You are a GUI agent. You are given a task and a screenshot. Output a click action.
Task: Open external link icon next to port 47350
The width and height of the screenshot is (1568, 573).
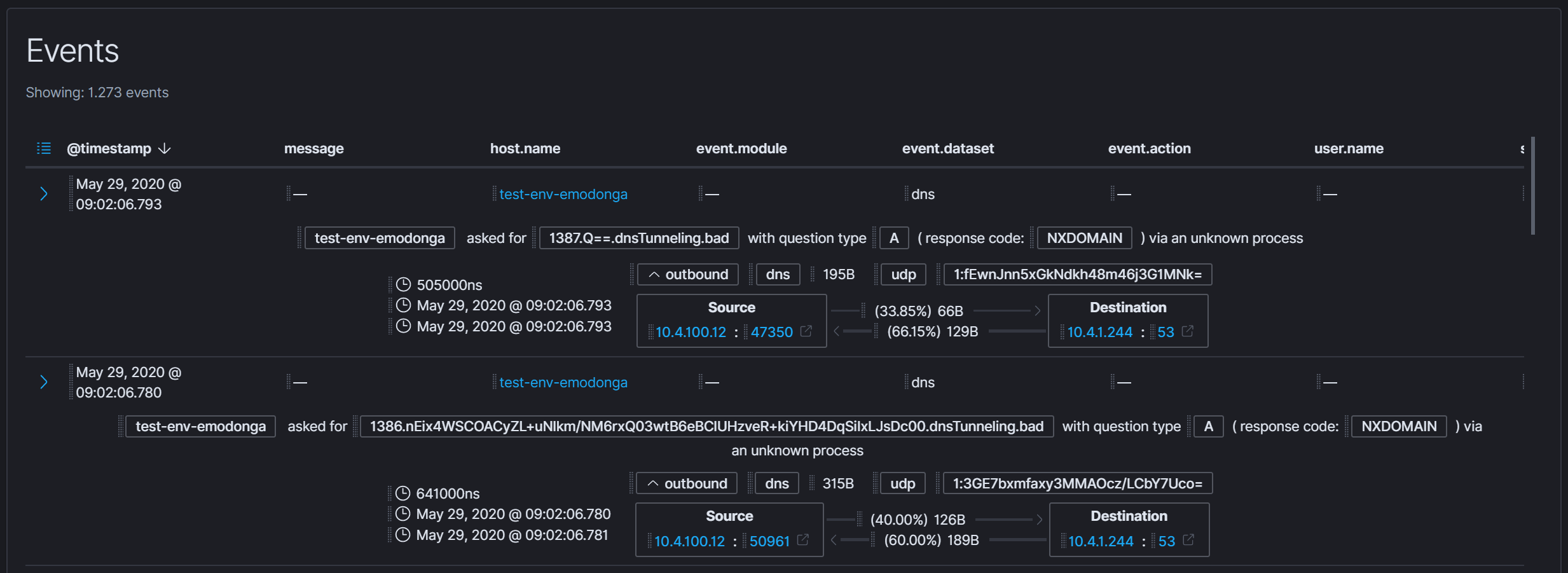tap(806, 331)
